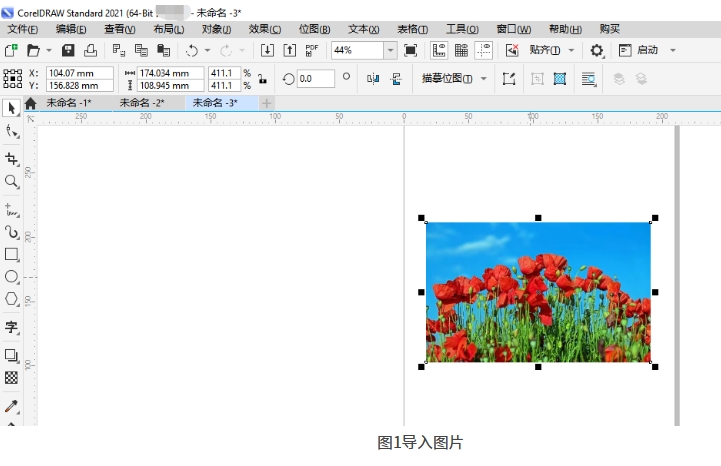Expand the 描摹位图 trace bitmap dropdown

(484, 78)
